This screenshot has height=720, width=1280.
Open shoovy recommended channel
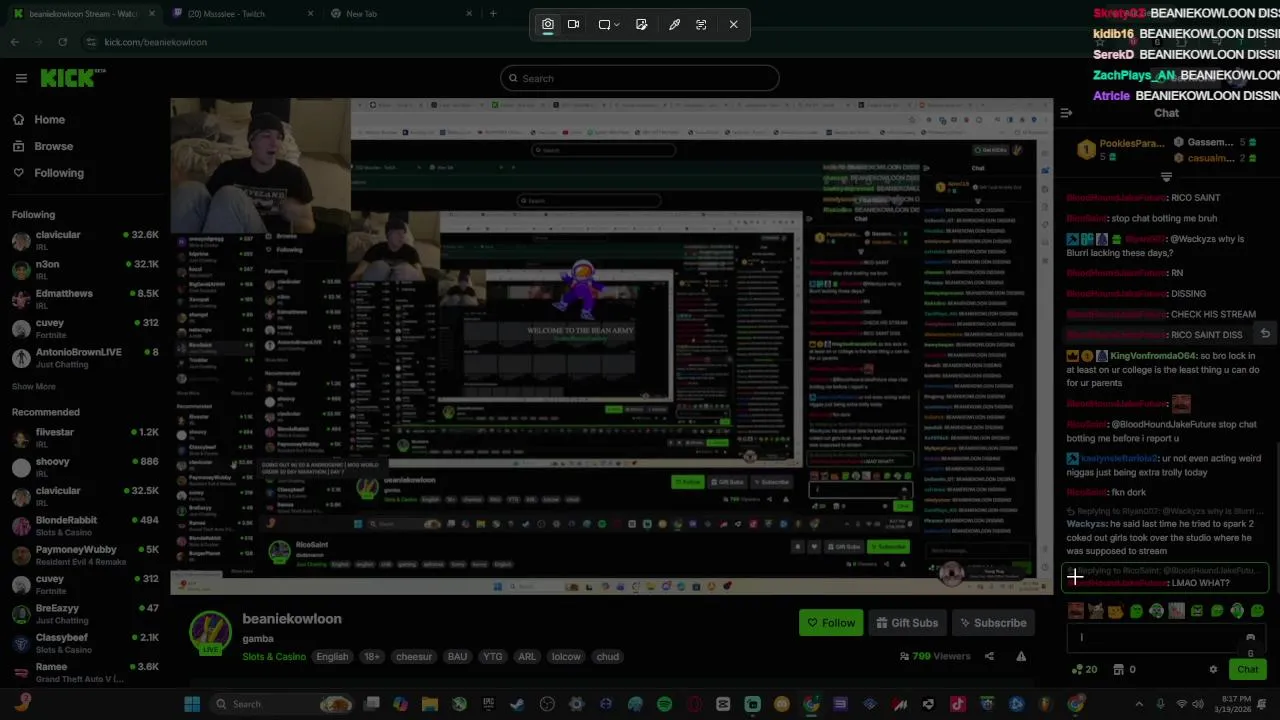[85, 467]
